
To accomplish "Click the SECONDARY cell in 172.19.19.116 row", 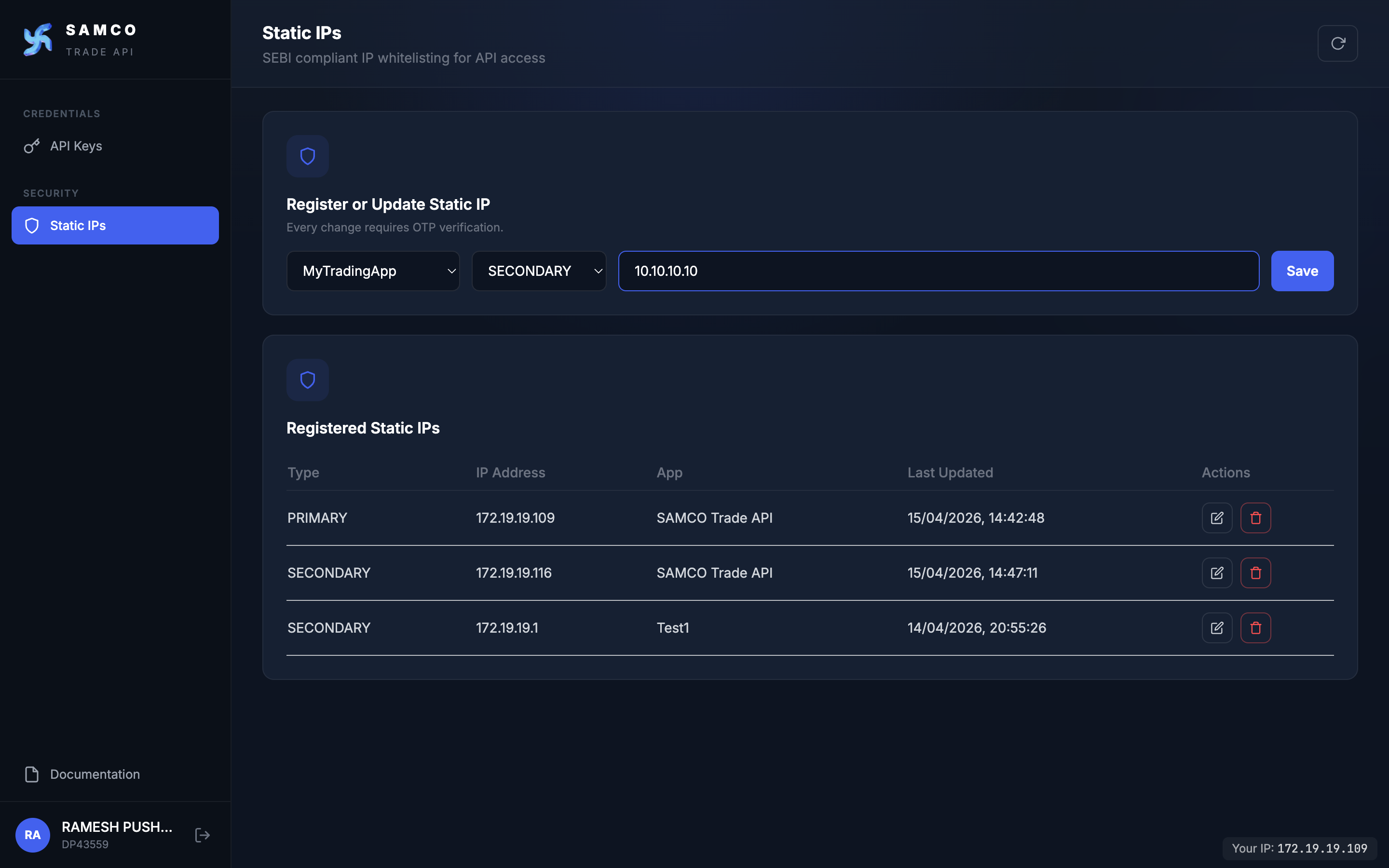I will pos(328,573).
